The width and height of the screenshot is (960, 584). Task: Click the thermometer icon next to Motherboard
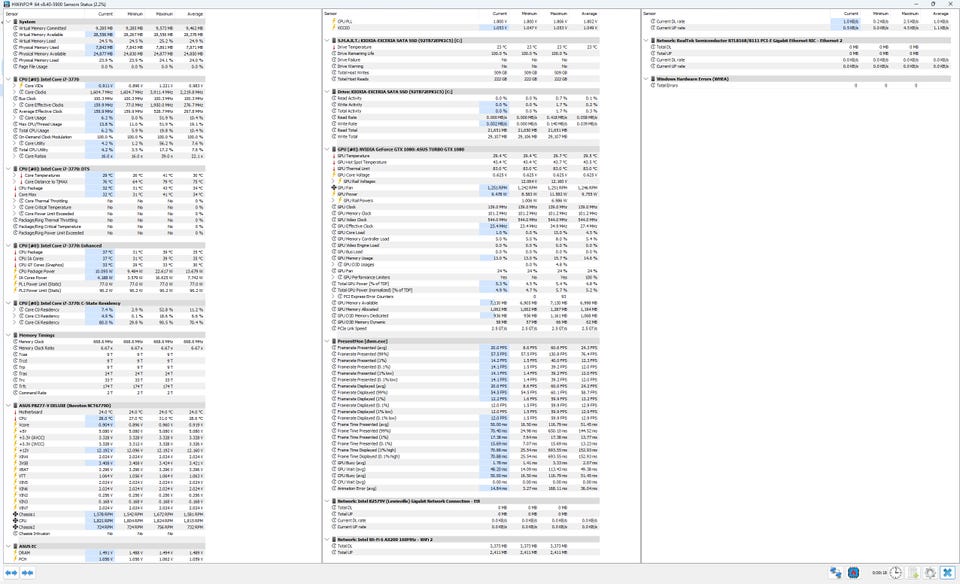point(15,412)
